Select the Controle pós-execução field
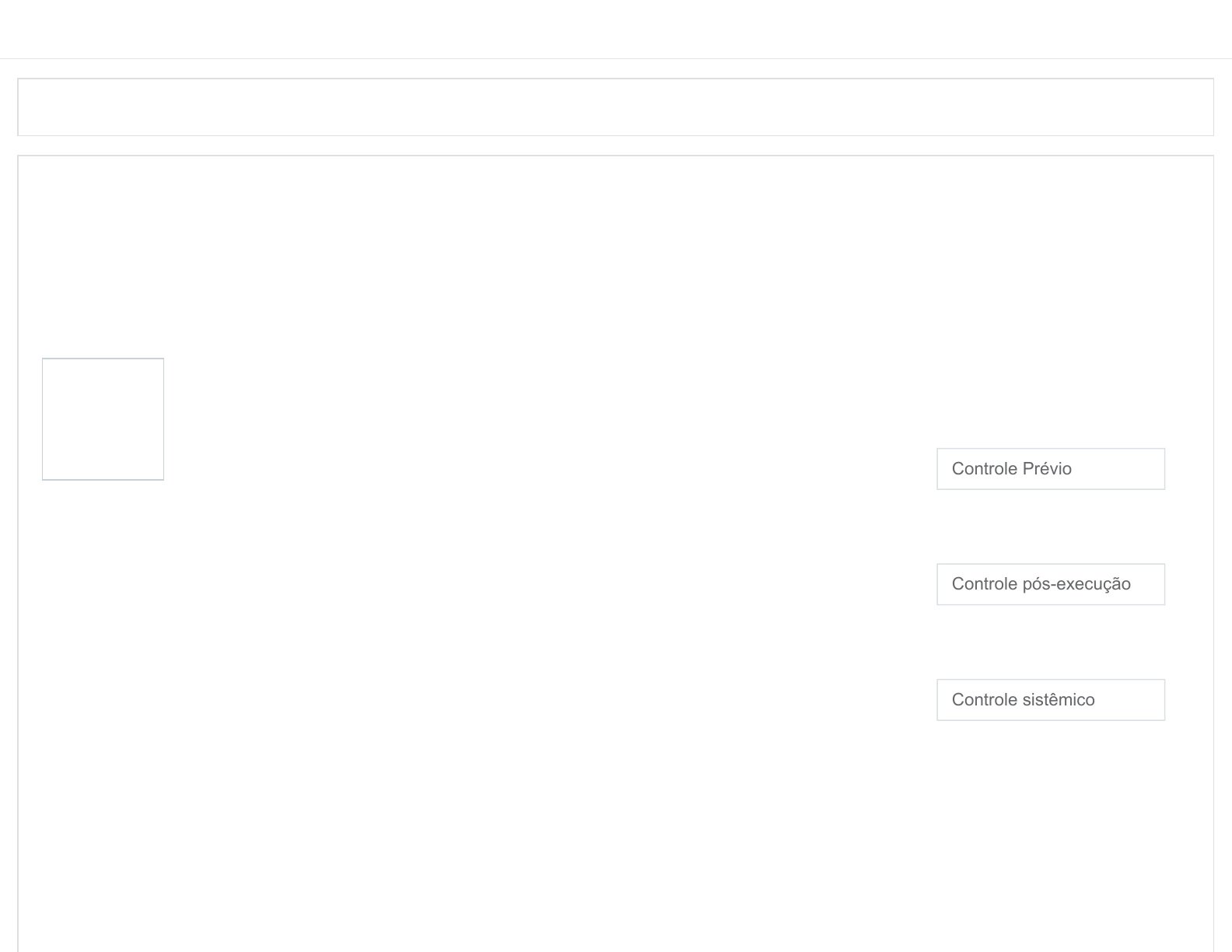Screen dimensions: 1232x952 (x=1050, y=584)
